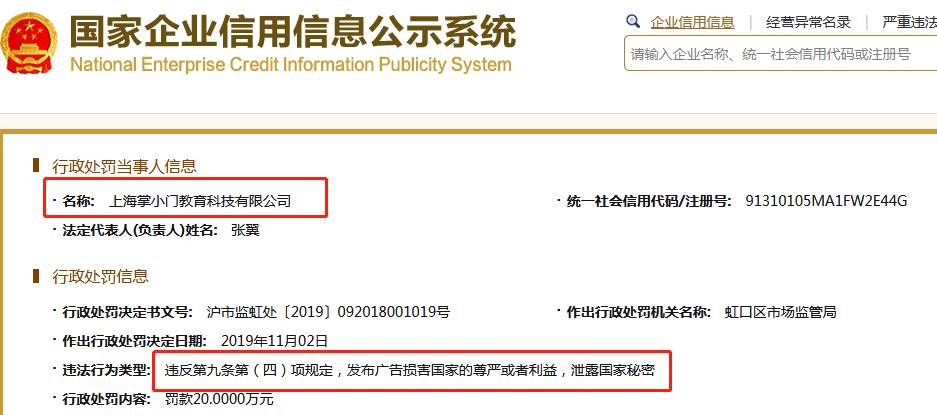Click the national emblem logo
Screen dimensions: 937x415
tap(29, 43)
